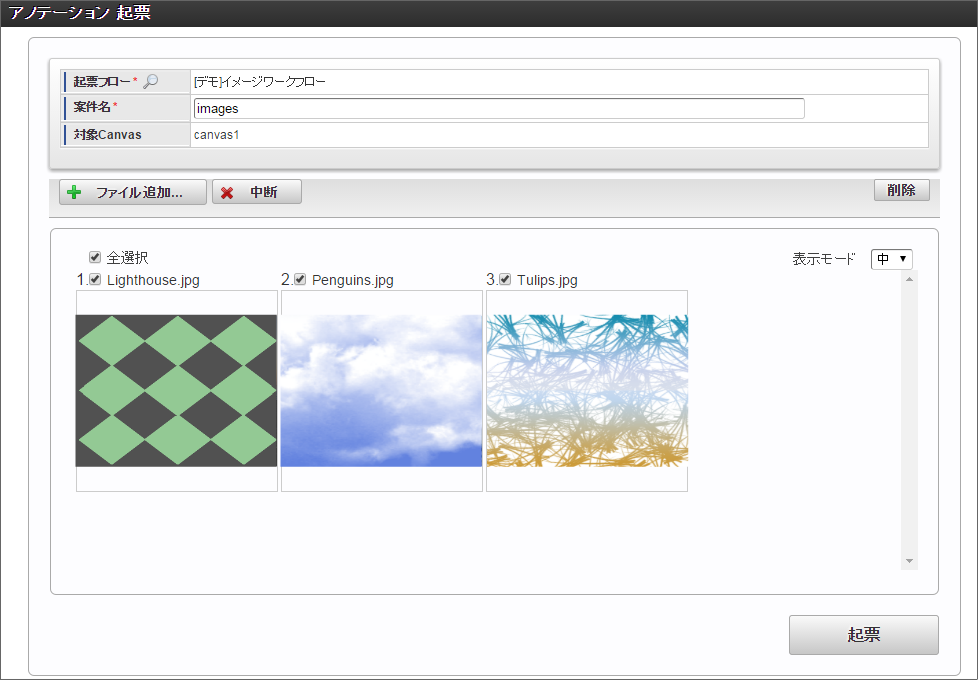978x680 pixels.
Task: Uncheck the Lighthouse.jpg checkbox
Action: pyautogui.click(x=95, y=279)
